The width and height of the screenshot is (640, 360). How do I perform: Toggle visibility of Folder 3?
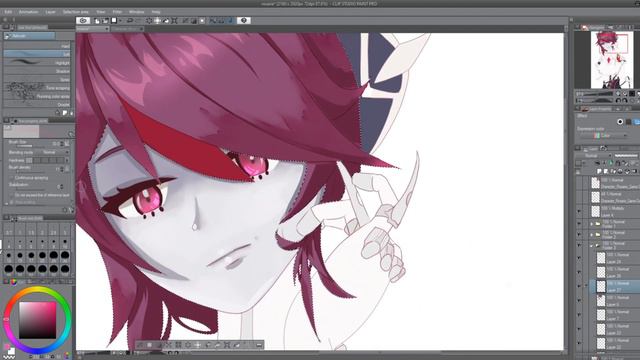coord(579,245)
